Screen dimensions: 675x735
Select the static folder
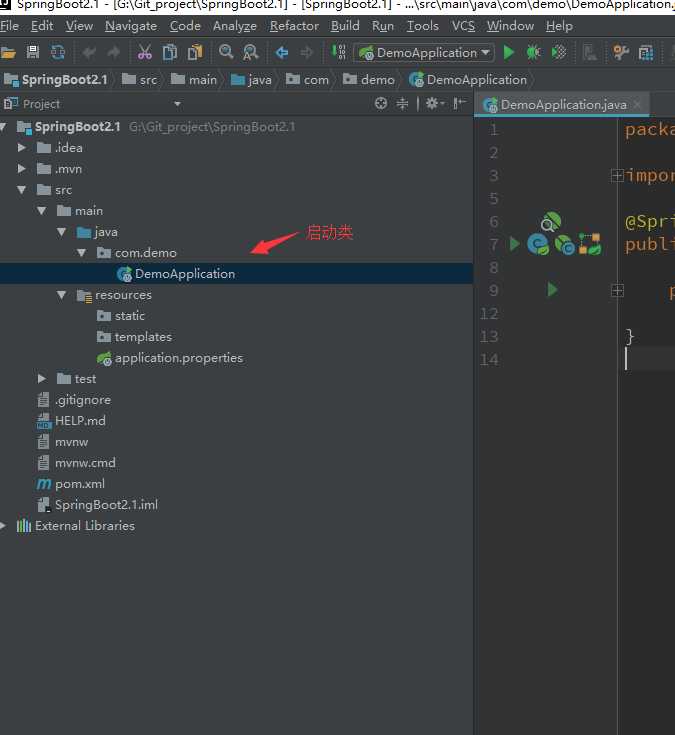pos(129,316)
